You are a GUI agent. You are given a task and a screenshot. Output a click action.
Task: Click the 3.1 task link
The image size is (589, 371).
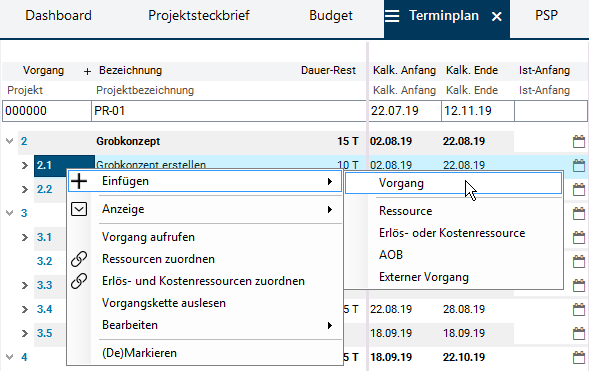click(x=44, y=237)
